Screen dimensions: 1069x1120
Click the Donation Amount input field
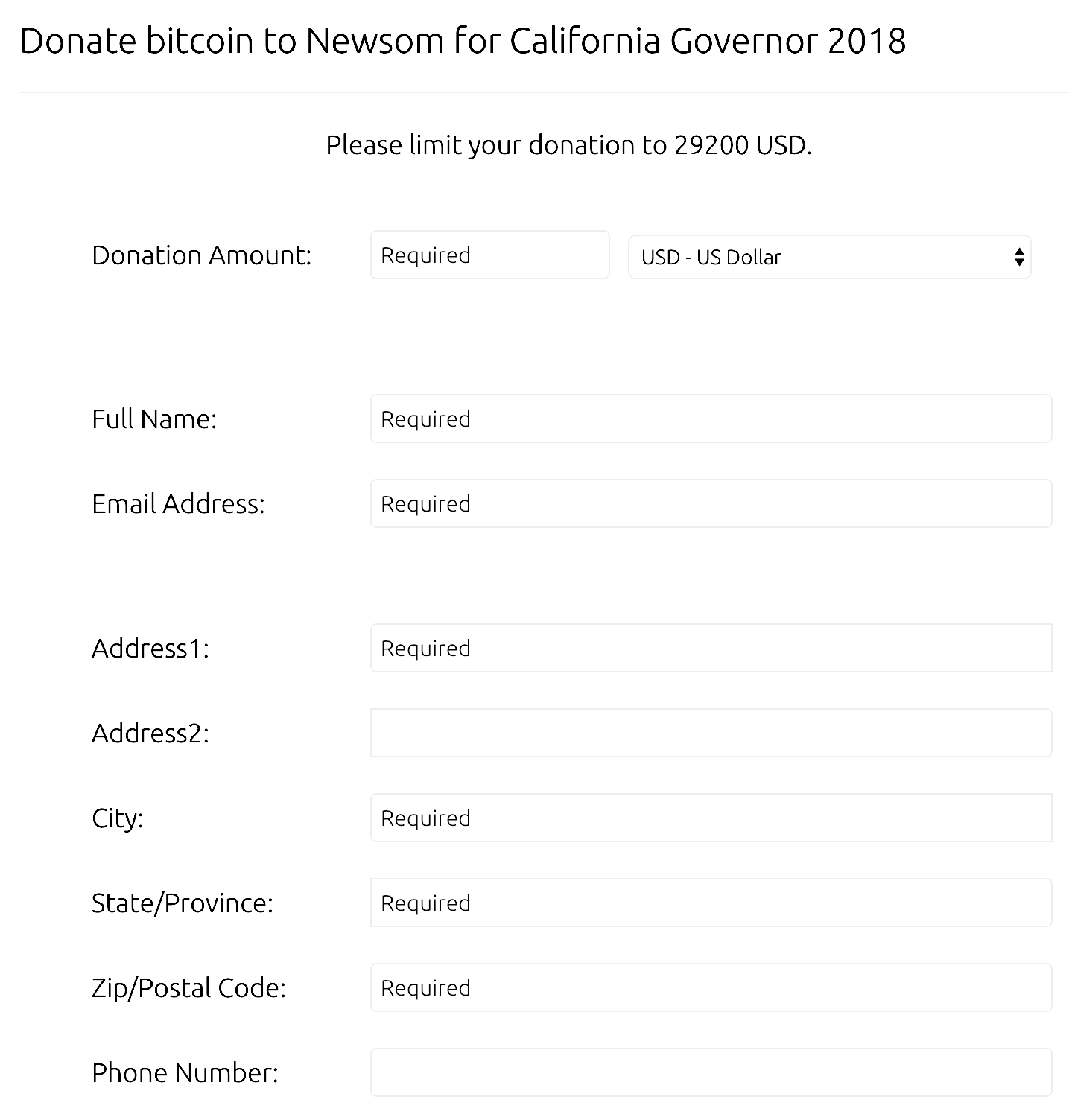[x=489, y=255]
